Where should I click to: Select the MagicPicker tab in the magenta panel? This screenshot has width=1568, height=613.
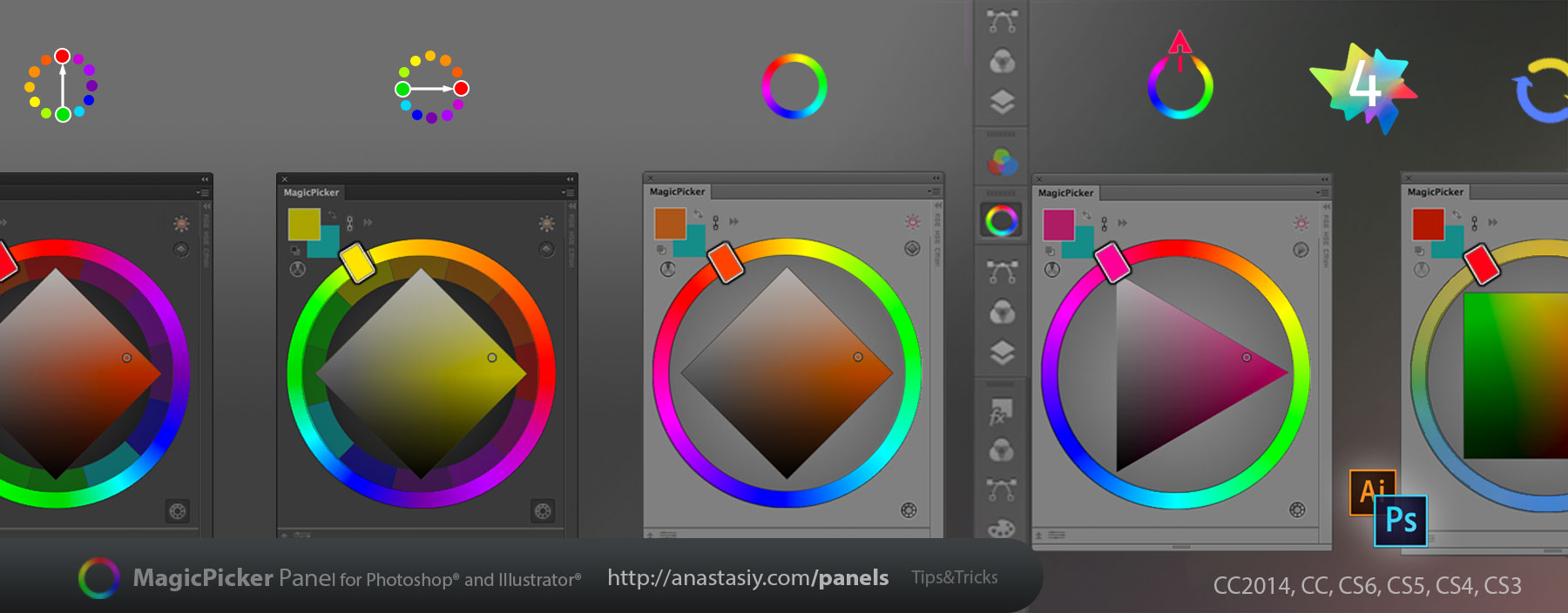[1065, 192]
